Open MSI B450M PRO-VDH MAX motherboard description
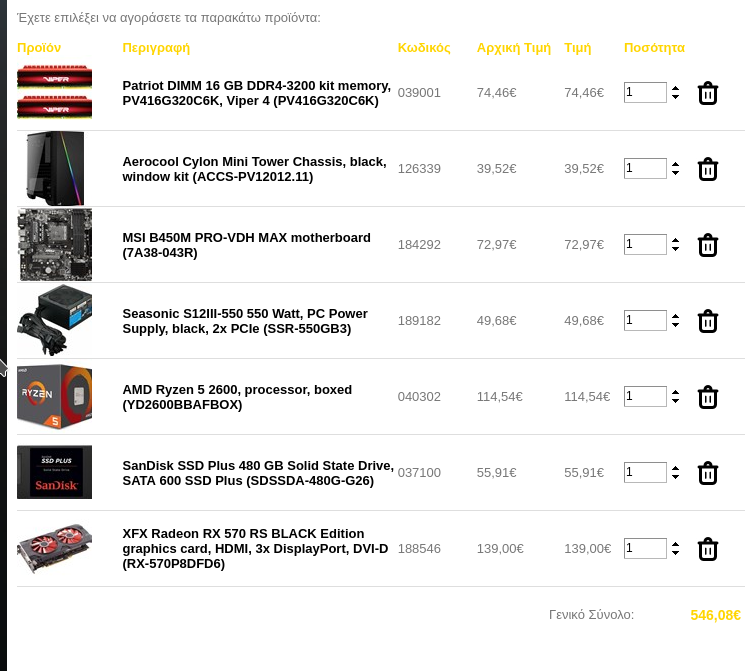The width and height of the screenshot is (750, 671). click(246, 245)
